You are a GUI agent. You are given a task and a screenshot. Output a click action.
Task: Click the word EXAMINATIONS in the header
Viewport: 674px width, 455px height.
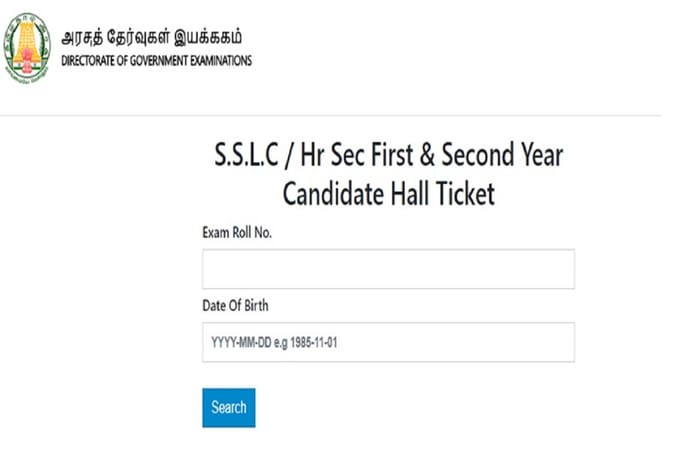pos(217,60)
